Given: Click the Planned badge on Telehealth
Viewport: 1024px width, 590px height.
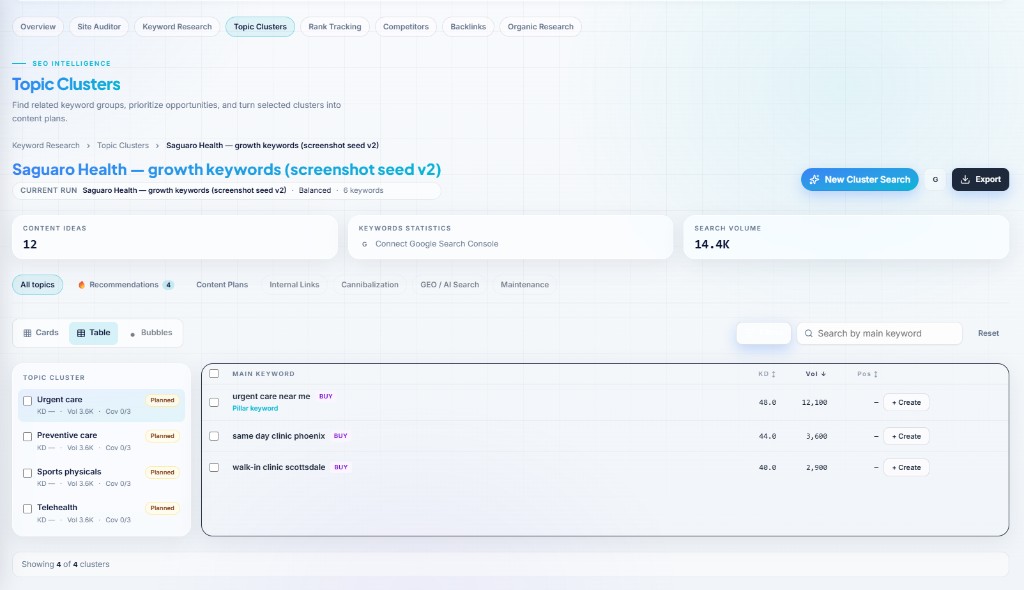Looking at the screenshot, I should 163,508.
